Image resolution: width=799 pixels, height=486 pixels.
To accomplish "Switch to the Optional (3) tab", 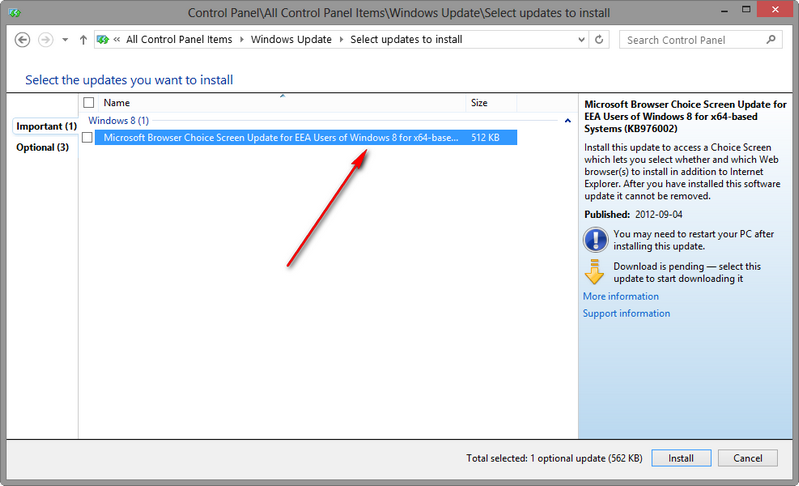I will (x=42, y=148).
